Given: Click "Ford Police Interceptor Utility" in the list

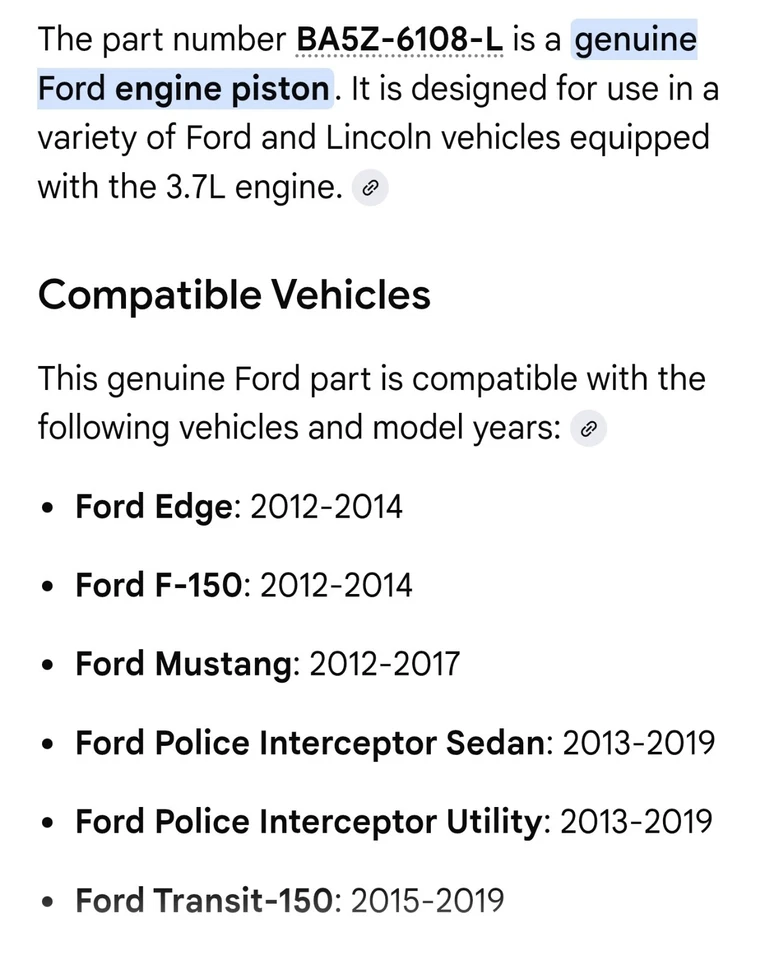Looking at the screenshot, I should pyautogui.click(x=310, y=822).
